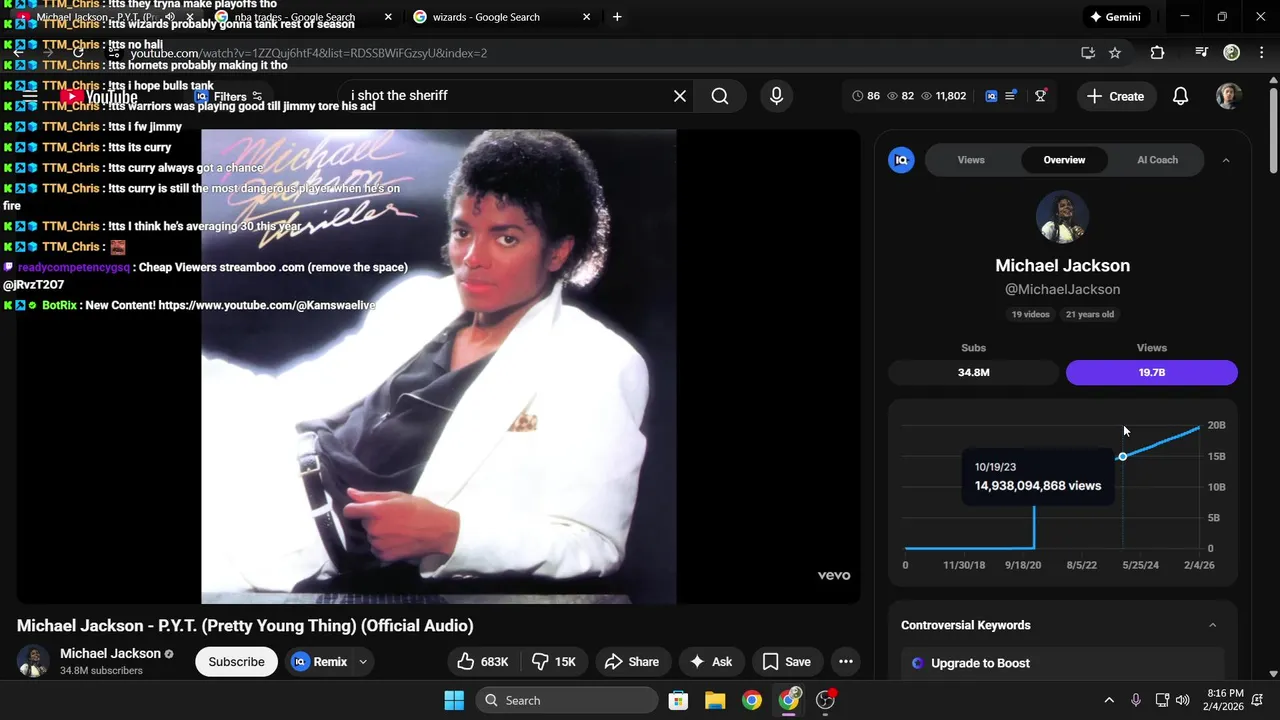Viewport: 1280px width, 720px height.
Task: Close the wizards Google Search tab
Action: [587, 17]
